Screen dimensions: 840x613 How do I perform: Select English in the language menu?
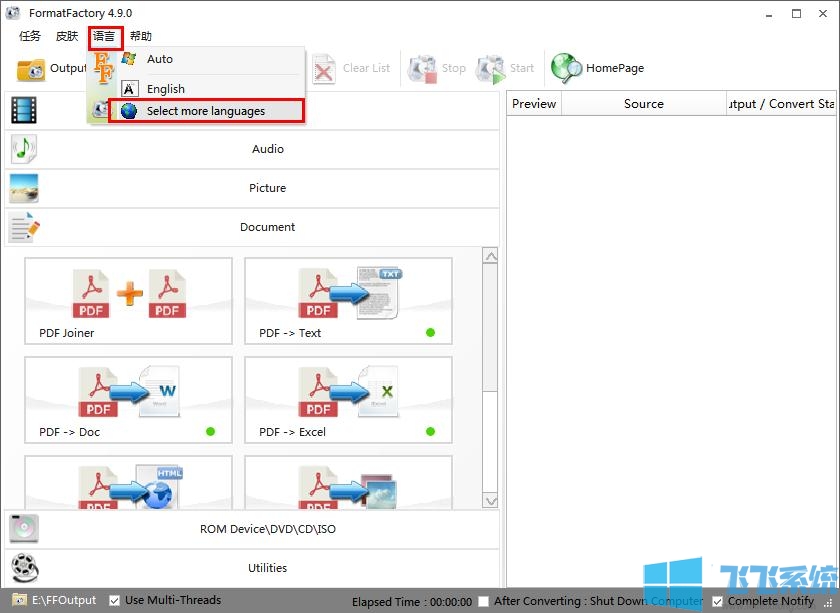(166, 89)
